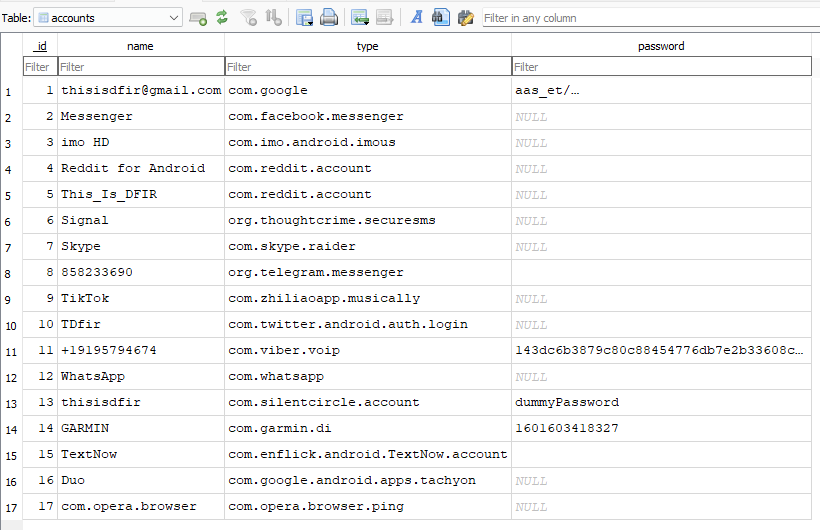Select the com.enflick.android.TextNow.account cell
Image resolution: width=820 pixels, height=530 pixels.
coord(368,455)
